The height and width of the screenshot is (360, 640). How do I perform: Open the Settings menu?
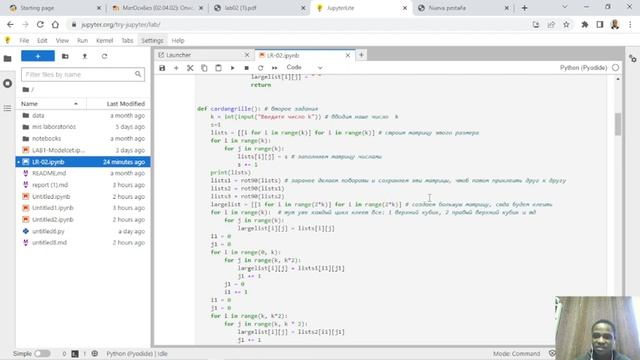point(152,40)
